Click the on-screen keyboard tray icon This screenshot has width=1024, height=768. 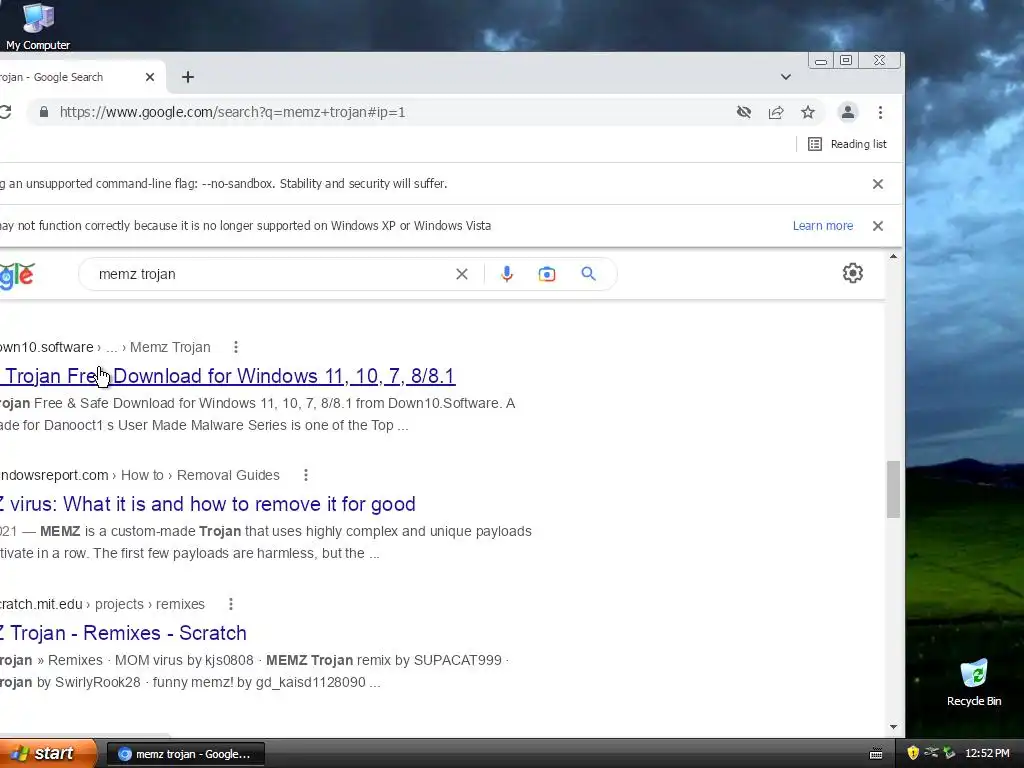point(876,754)
